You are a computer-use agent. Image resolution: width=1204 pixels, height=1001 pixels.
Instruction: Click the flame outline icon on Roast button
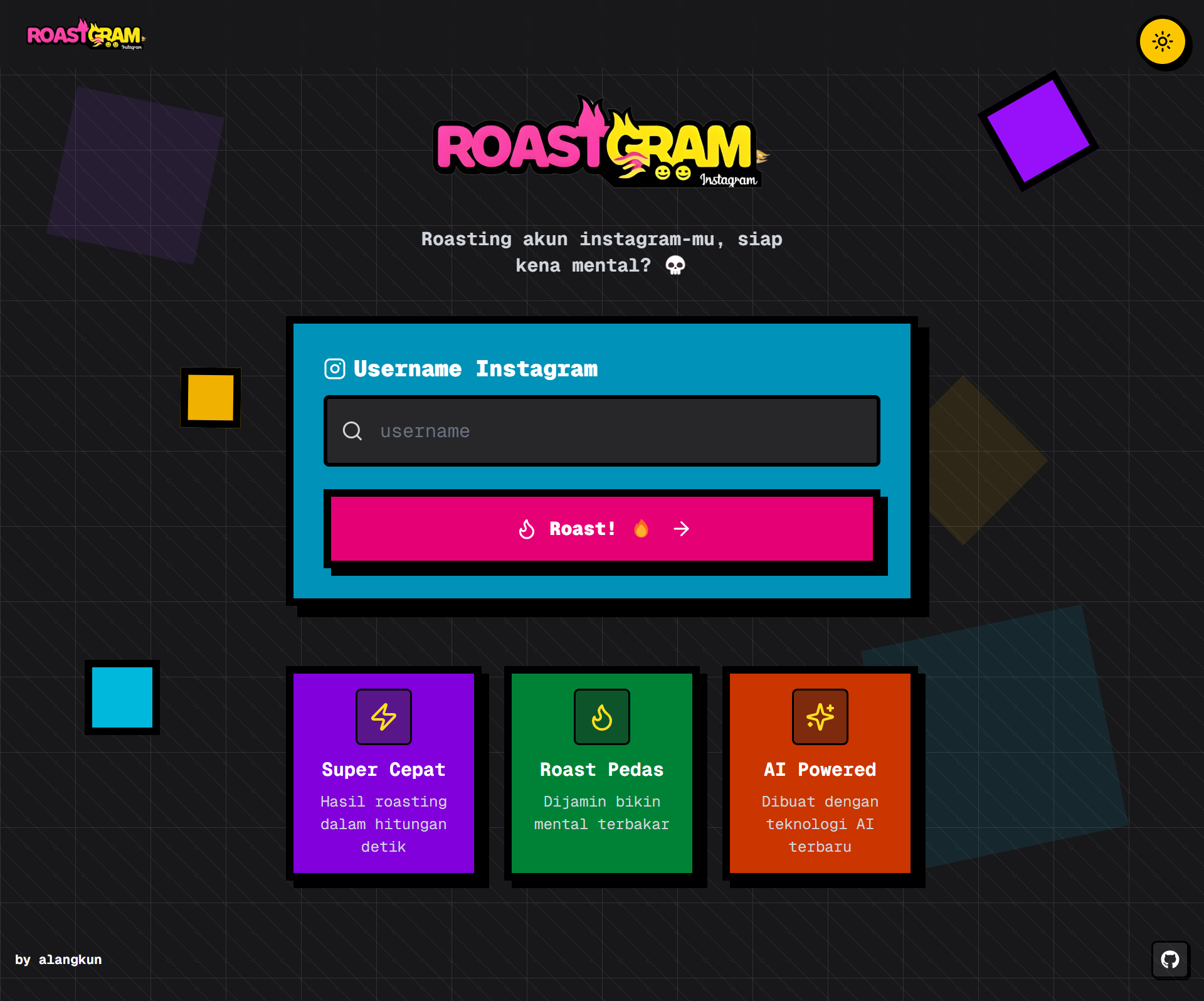tap(527, 529)
